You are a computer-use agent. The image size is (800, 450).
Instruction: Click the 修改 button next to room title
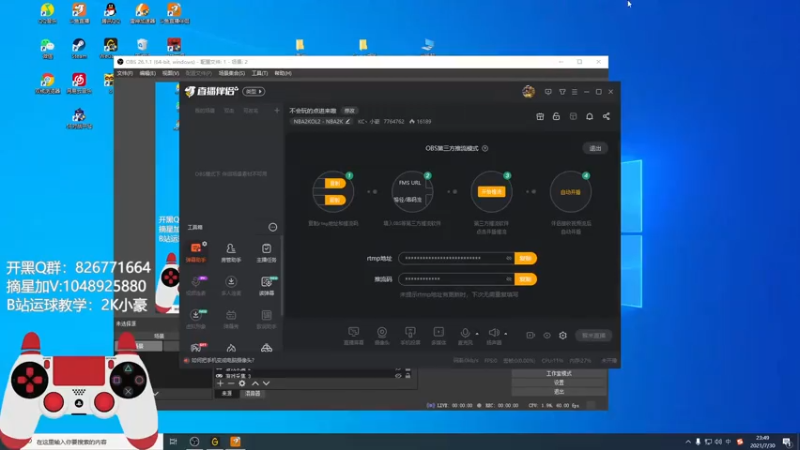pos(349,111)
